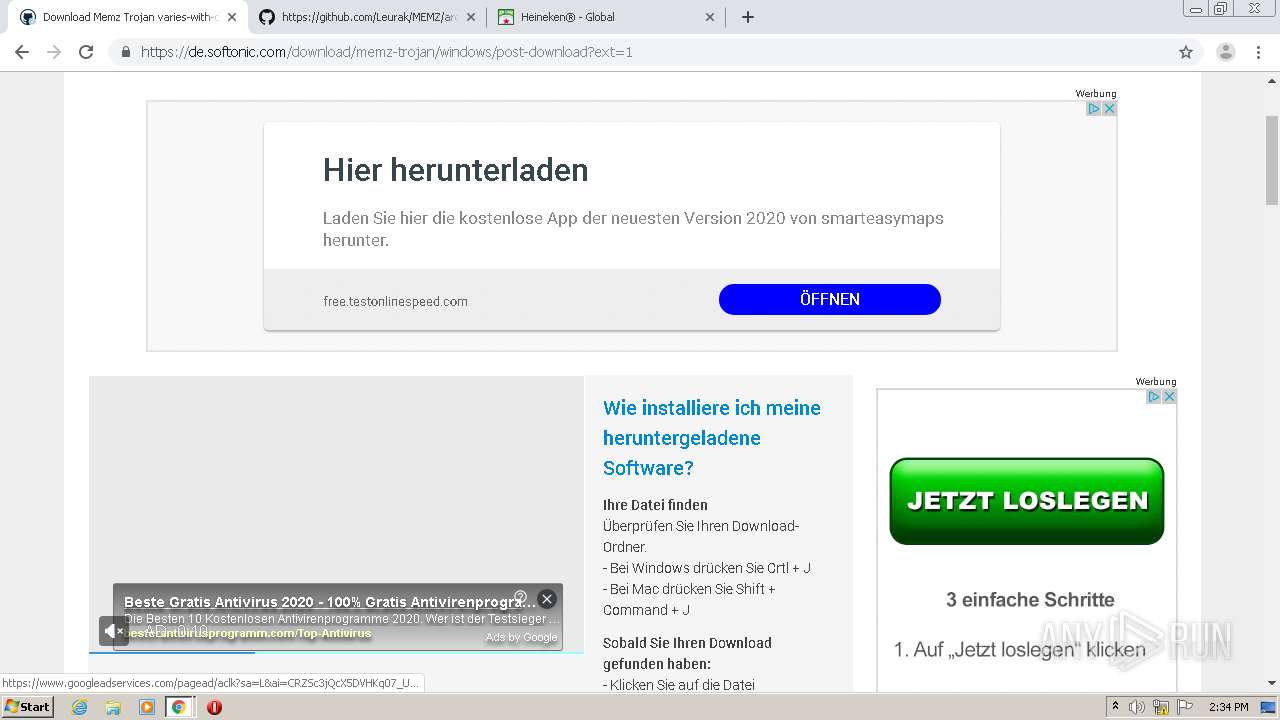Open the Beste Gratis Antivirus 2020 link
The width and height of the screenshot is (1280, 720).
(330, 602)
